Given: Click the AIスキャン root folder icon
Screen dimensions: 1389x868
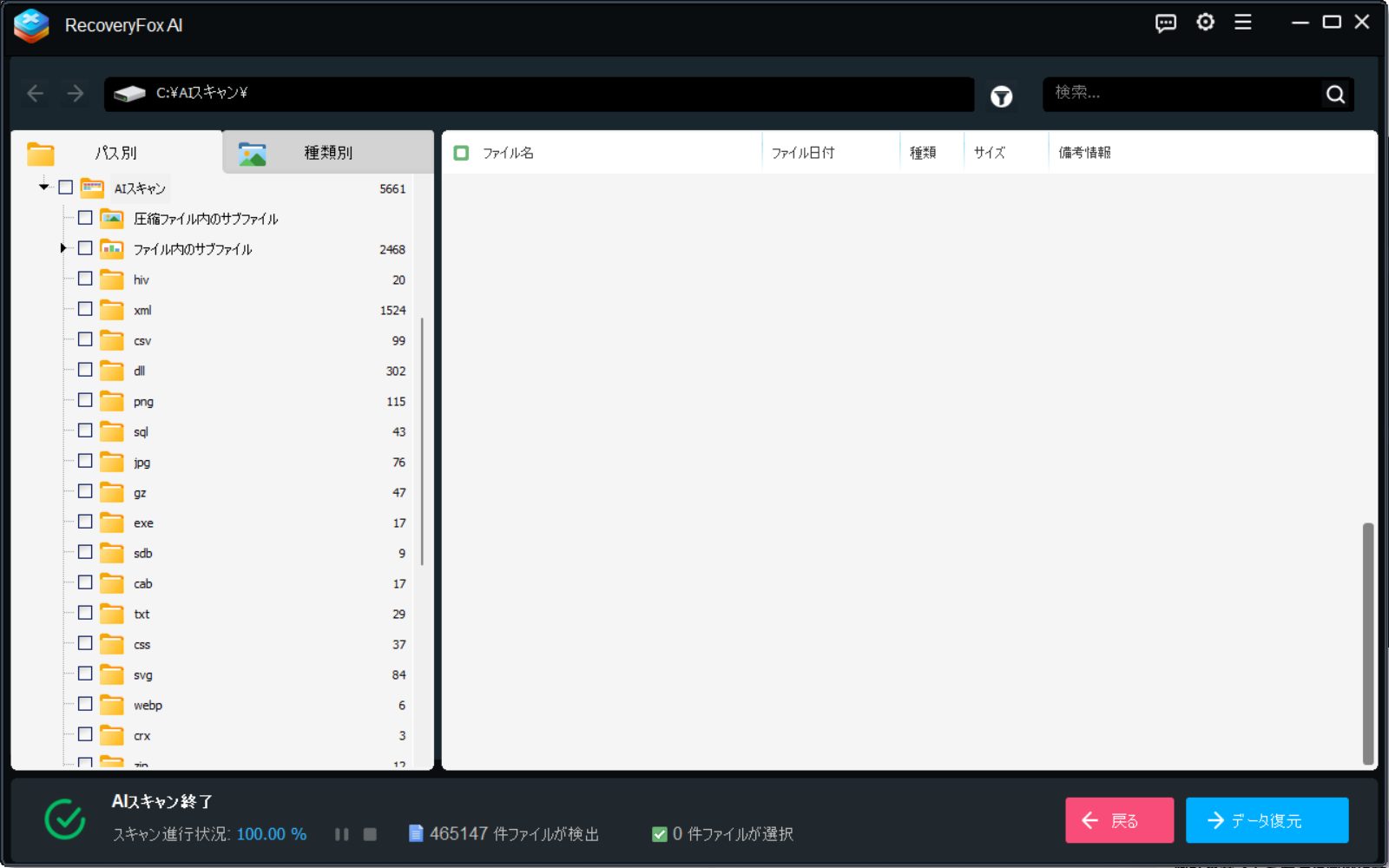Looking at the screenshot, I should (92, 187).
